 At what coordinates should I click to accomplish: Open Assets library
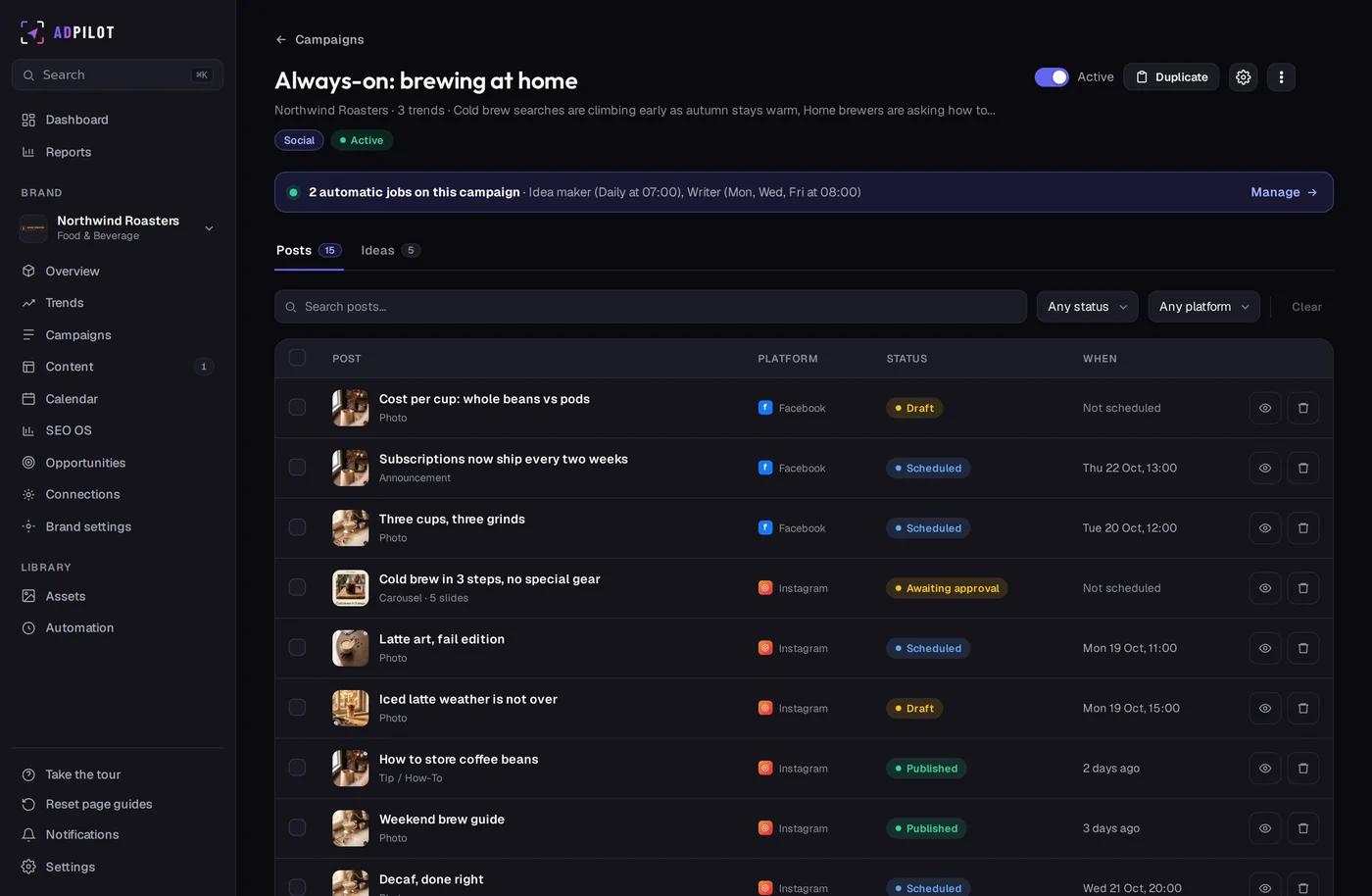(x=118, y=596)
